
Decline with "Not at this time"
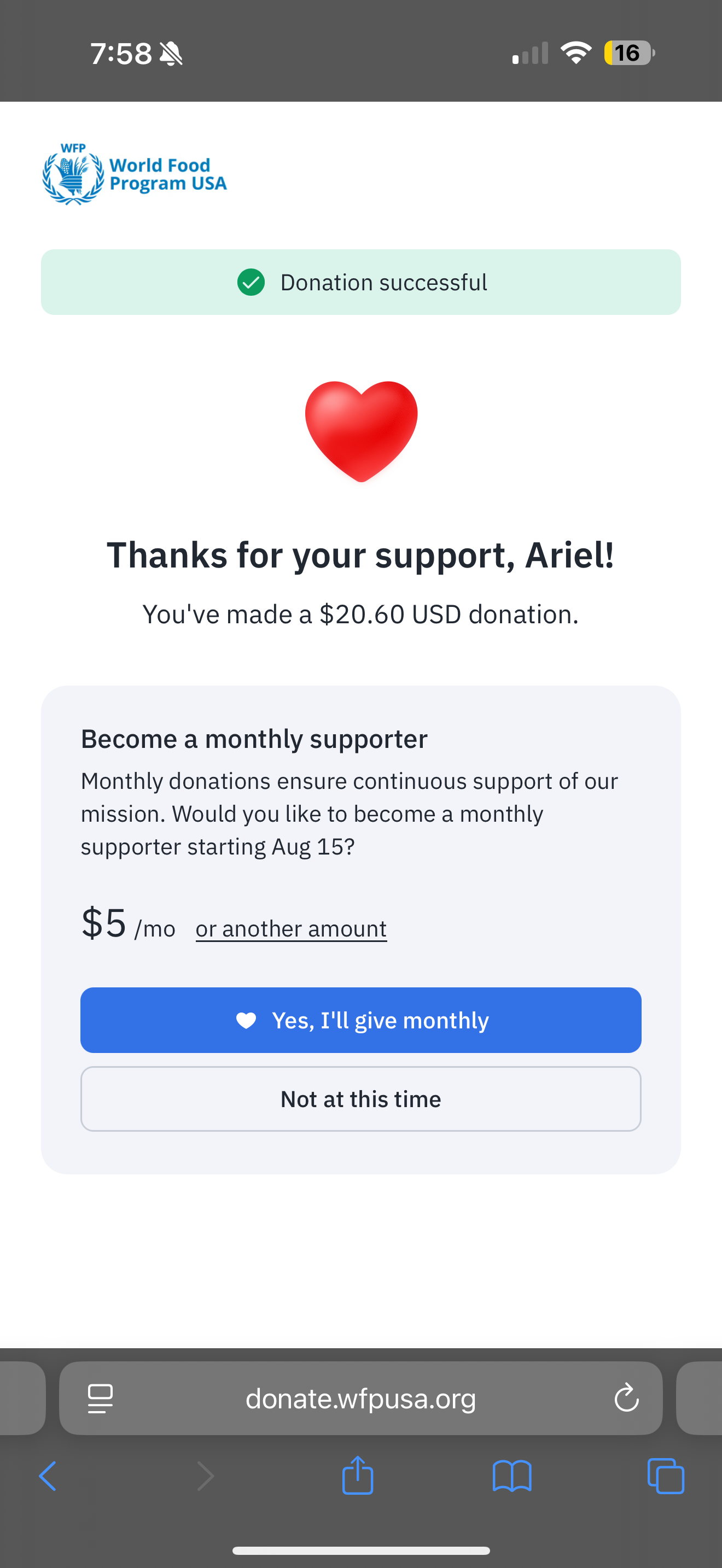[361, 1099]
